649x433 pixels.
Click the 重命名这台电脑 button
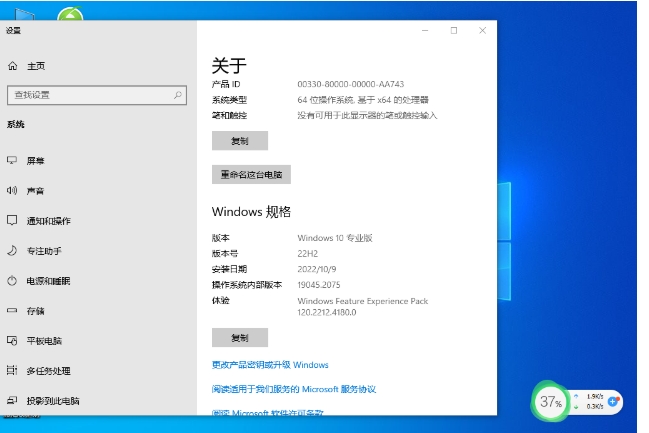pyautogui.click(x=251, y=174)
